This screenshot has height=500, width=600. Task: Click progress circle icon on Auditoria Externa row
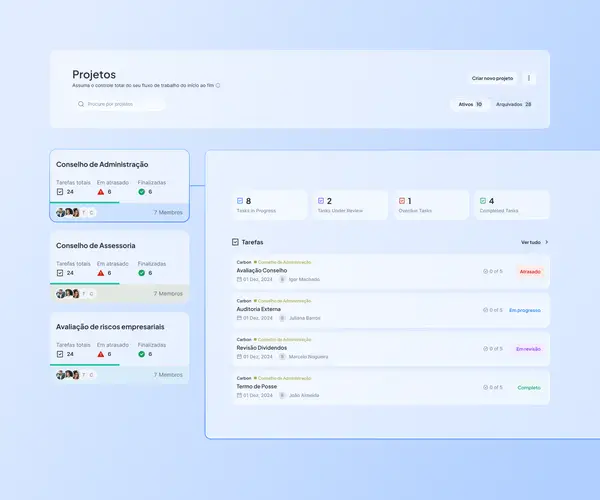click(x=485, y=310)
